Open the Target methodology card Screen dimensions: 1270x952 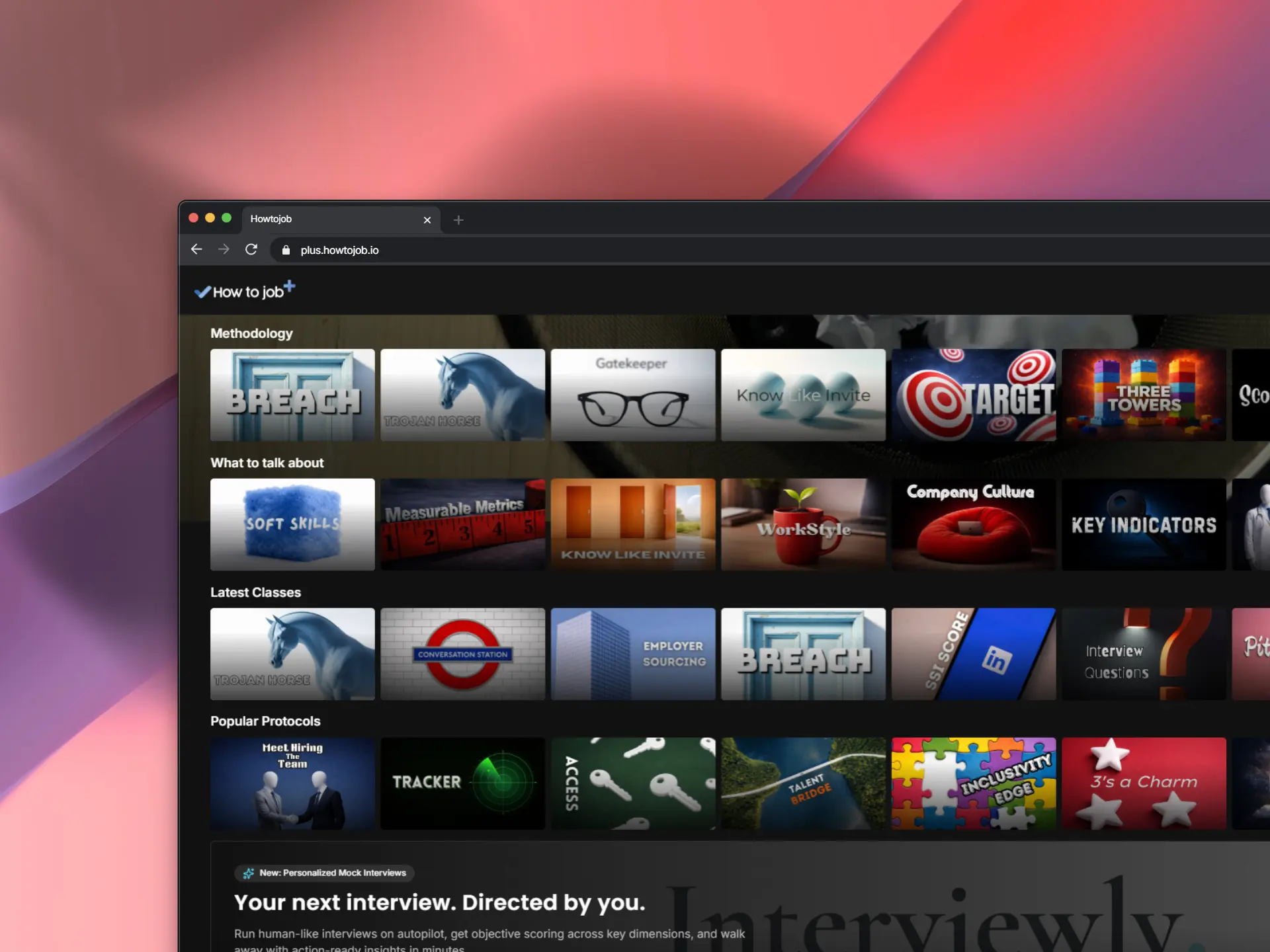(973, 395)
